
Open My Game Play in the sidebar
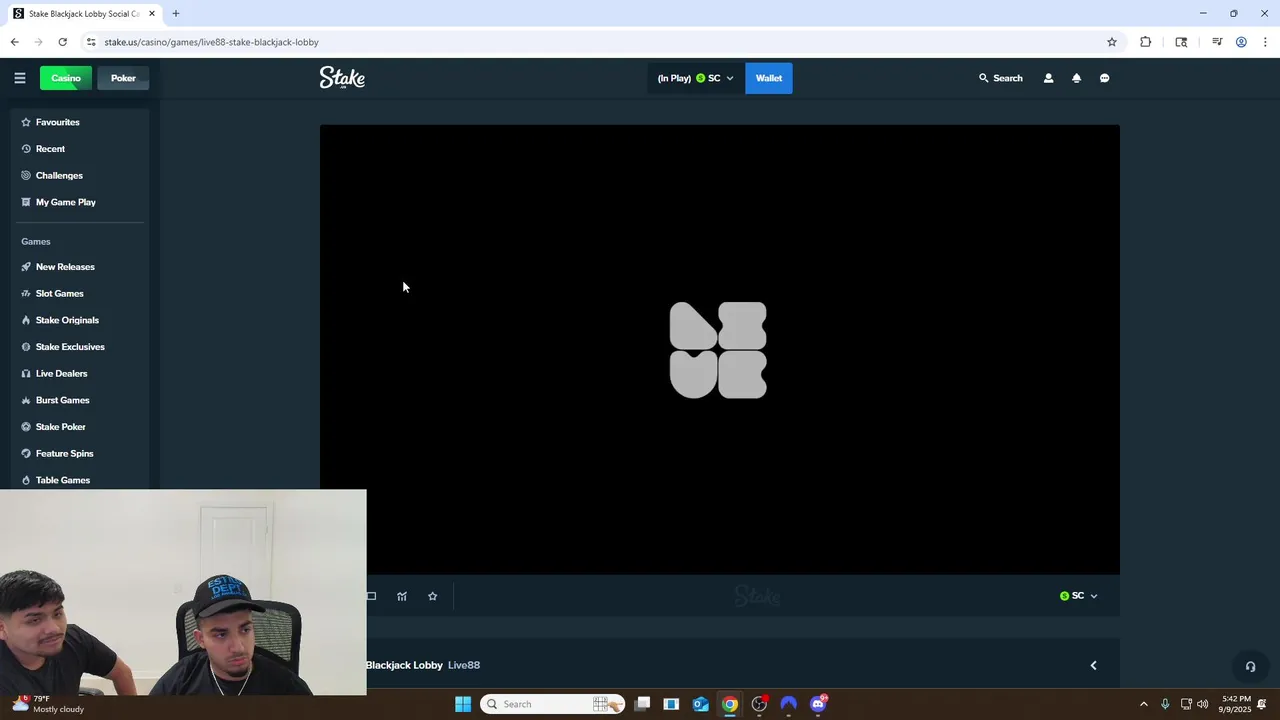coord(80,202)
